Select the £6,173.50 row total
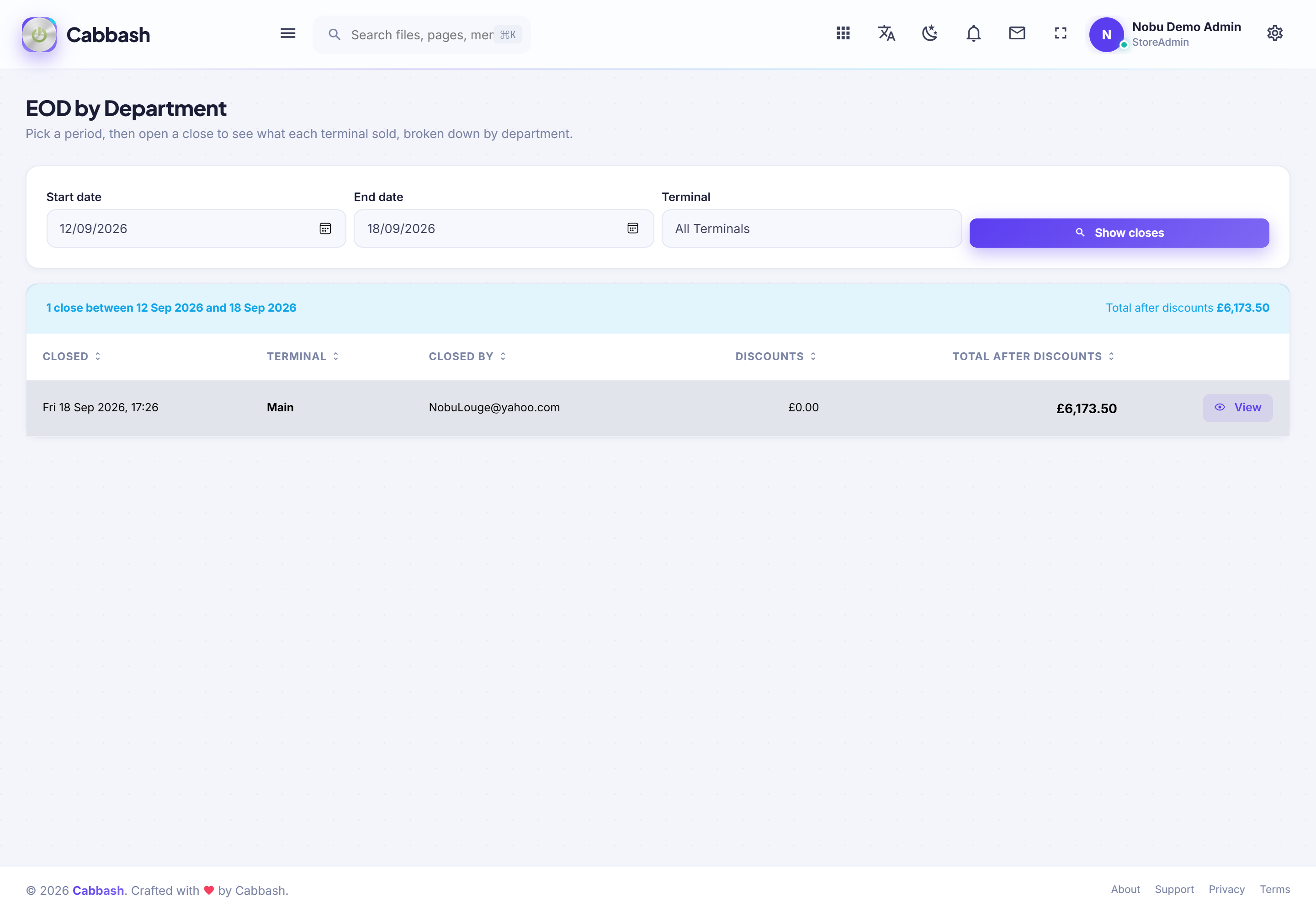Viewport: 1316px width, 914px height. [1086, 408]
